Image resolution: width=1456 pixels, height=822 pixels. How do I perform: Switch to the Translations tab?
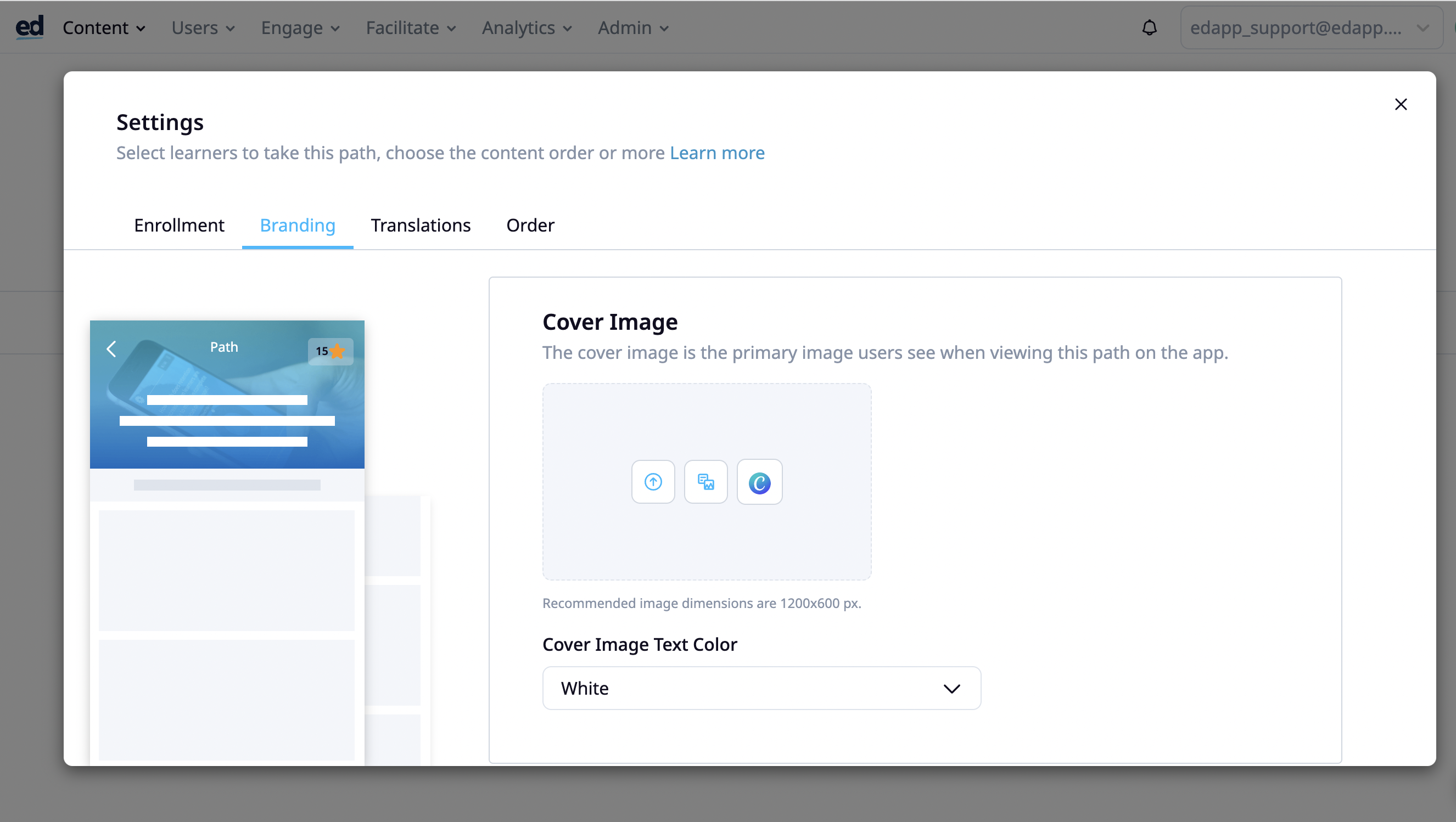point(421,226)
